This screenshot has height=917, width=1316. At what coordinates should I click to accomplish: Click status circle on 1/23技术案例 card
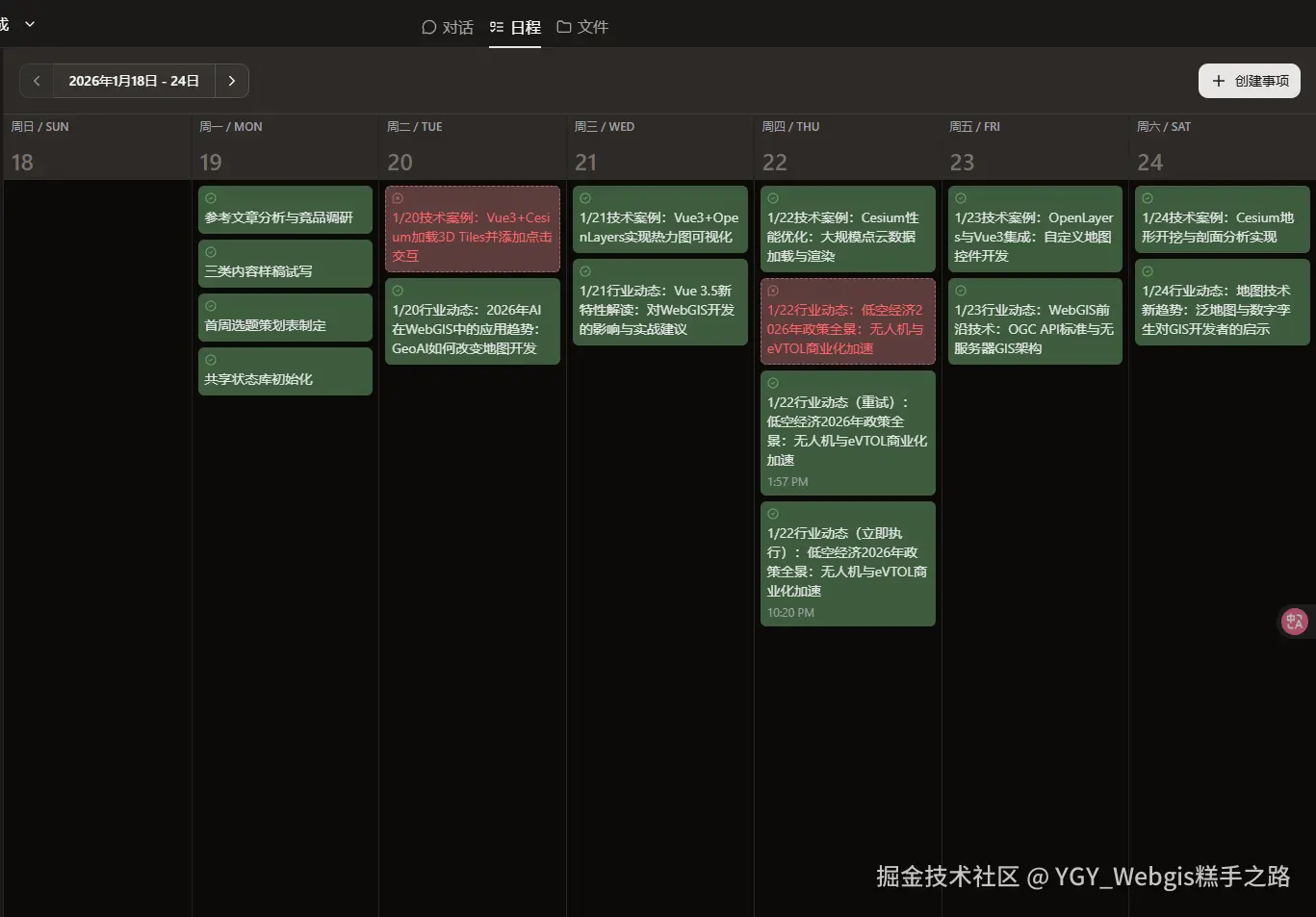961,198
